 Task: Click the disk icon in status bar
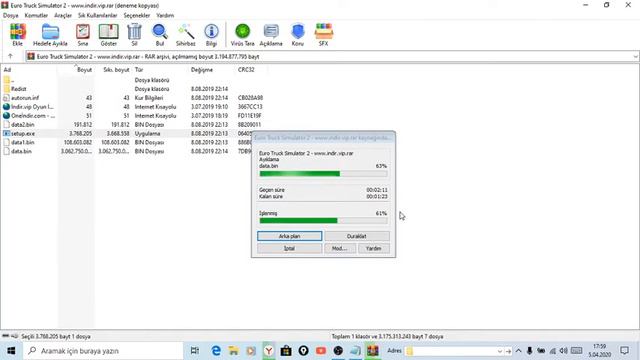click(6, 336)
